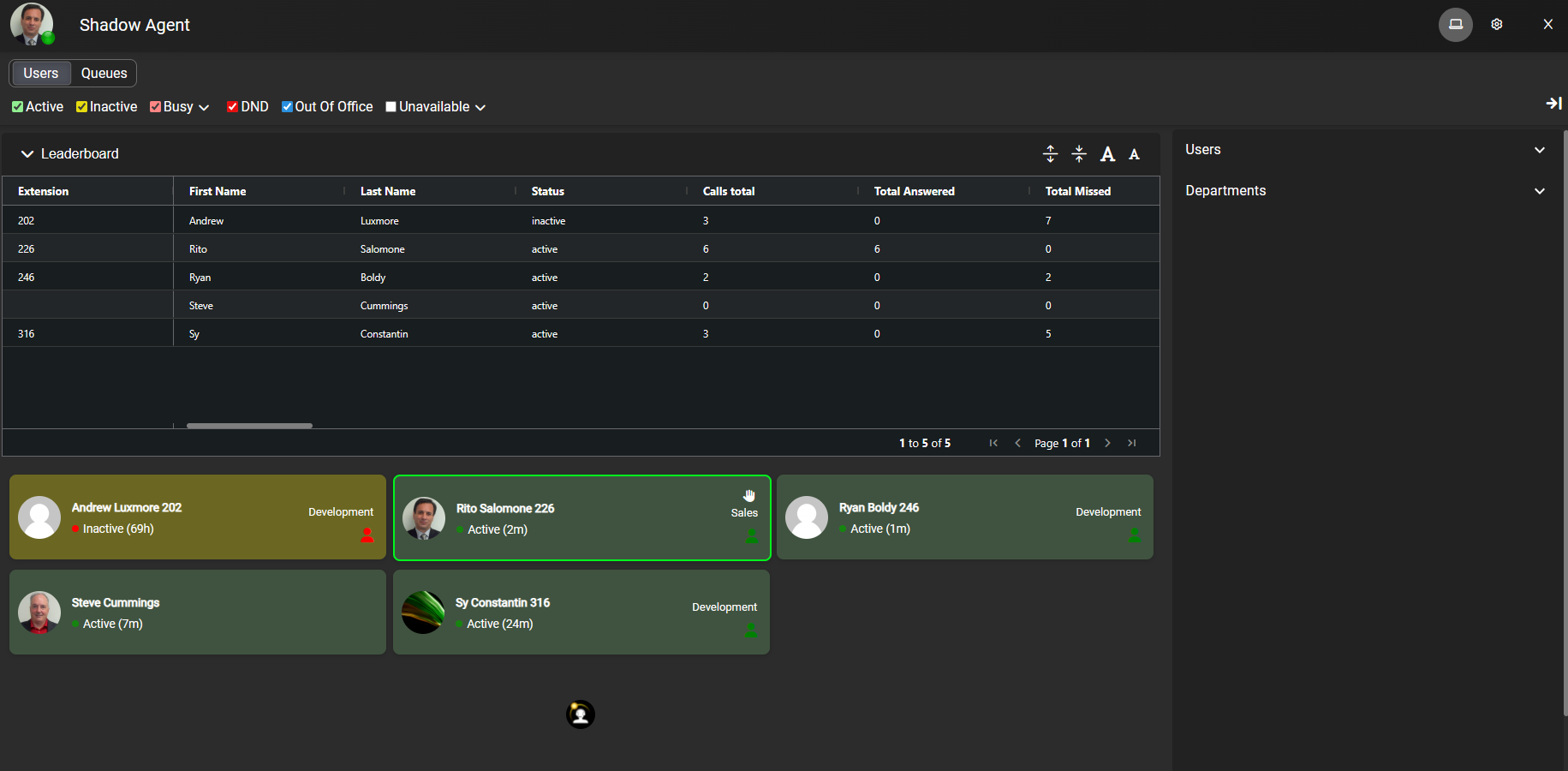Toggle the Inactive status filter checkbox
Viewport: 1568px width, 771px height.
pyautogui.click(x=81, y=107)
